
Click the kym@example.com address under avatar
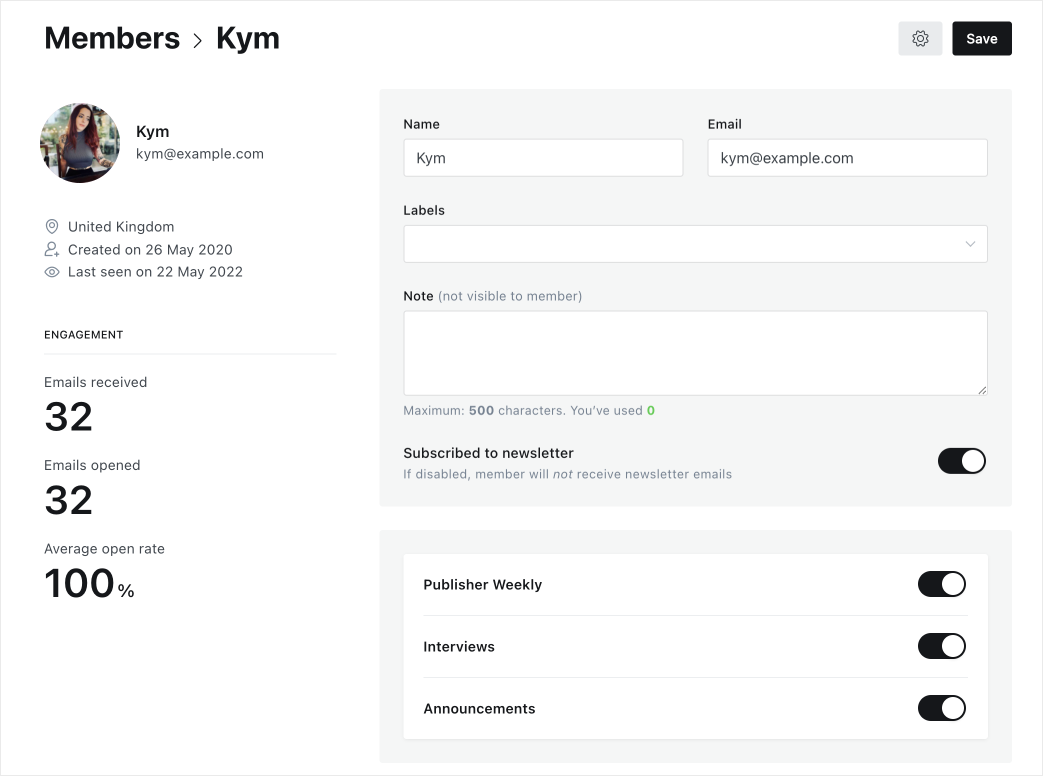coord(200,154)
